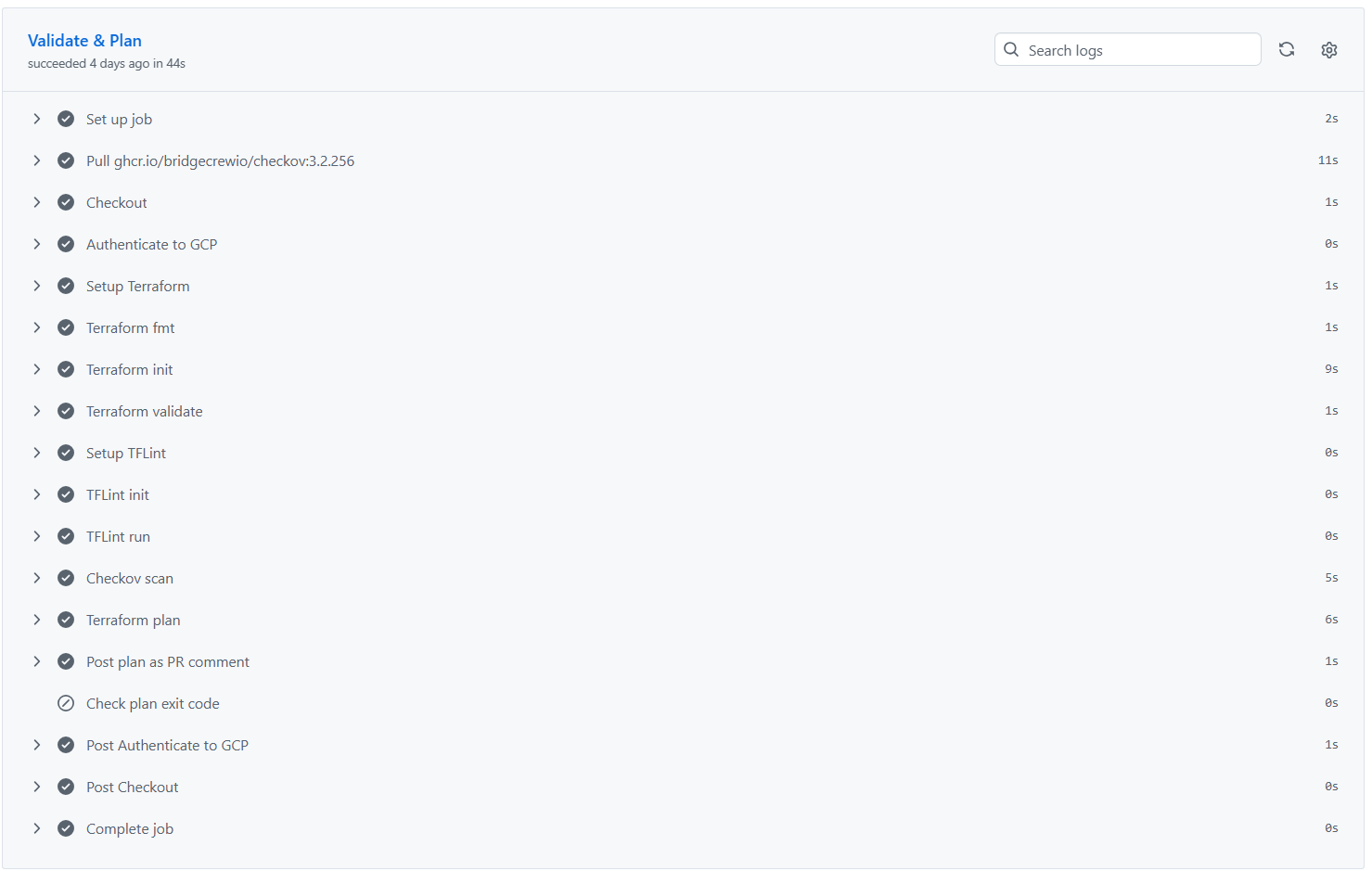Select the 'Terraform fmt' step label
Image resolution: width=1372 pixels, height=871 pixels.
pyautogui.click(x=130, y=327)
